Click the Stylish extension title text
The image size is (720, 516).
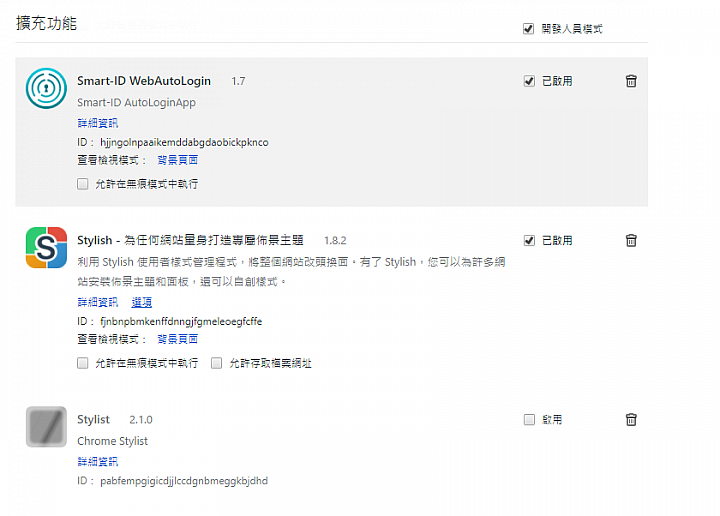click(190, 240)
